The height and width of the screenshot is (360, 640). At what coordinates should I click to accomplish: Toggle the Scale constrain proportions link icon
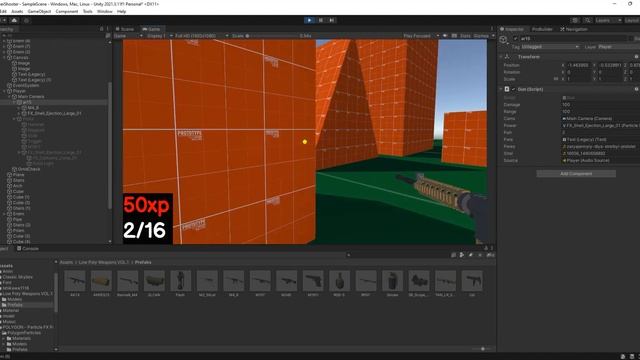tap(556, 79)
